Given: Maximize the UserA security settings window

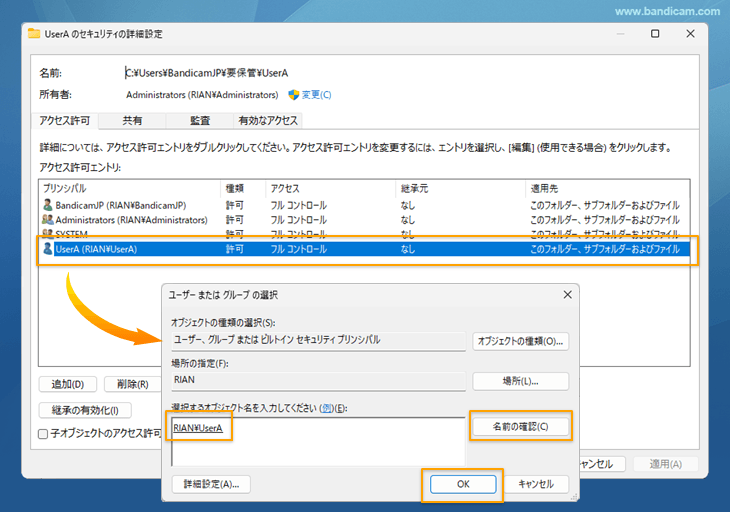Looking at the screenshot, I should (x=655, y=34).
